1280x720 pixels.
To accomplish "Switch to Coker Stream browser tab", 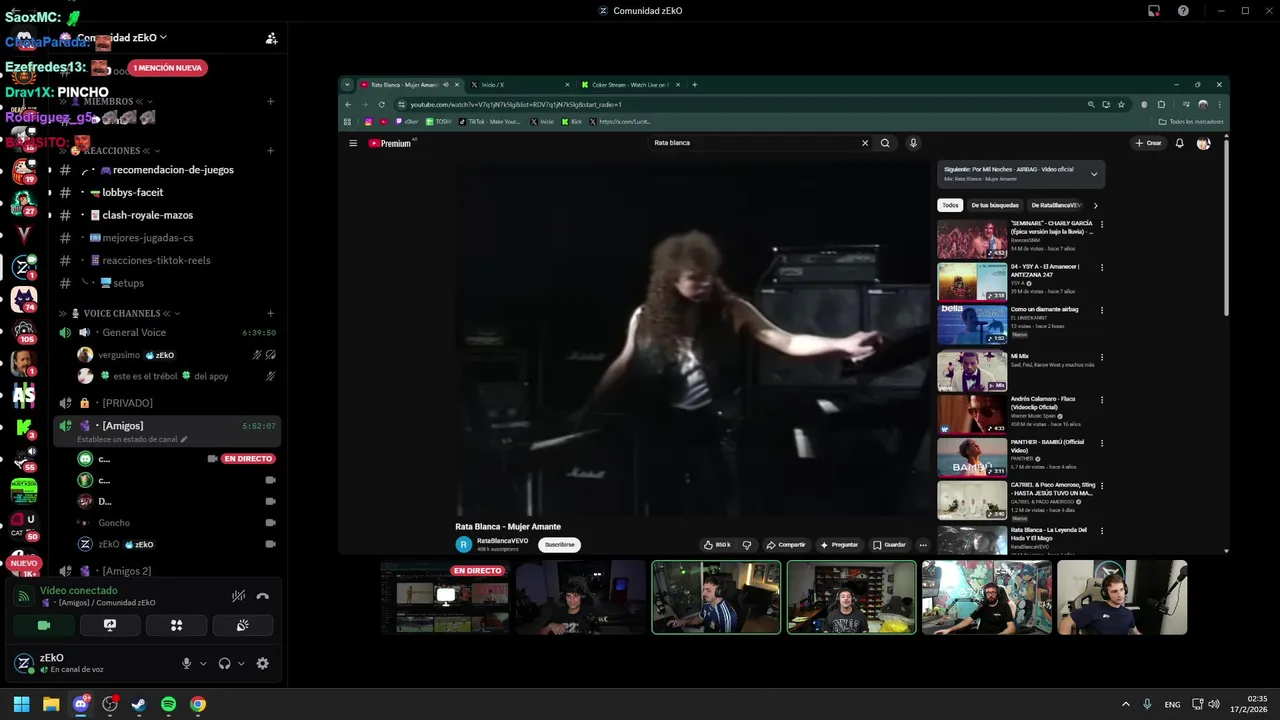I will [x=630, y=85].
